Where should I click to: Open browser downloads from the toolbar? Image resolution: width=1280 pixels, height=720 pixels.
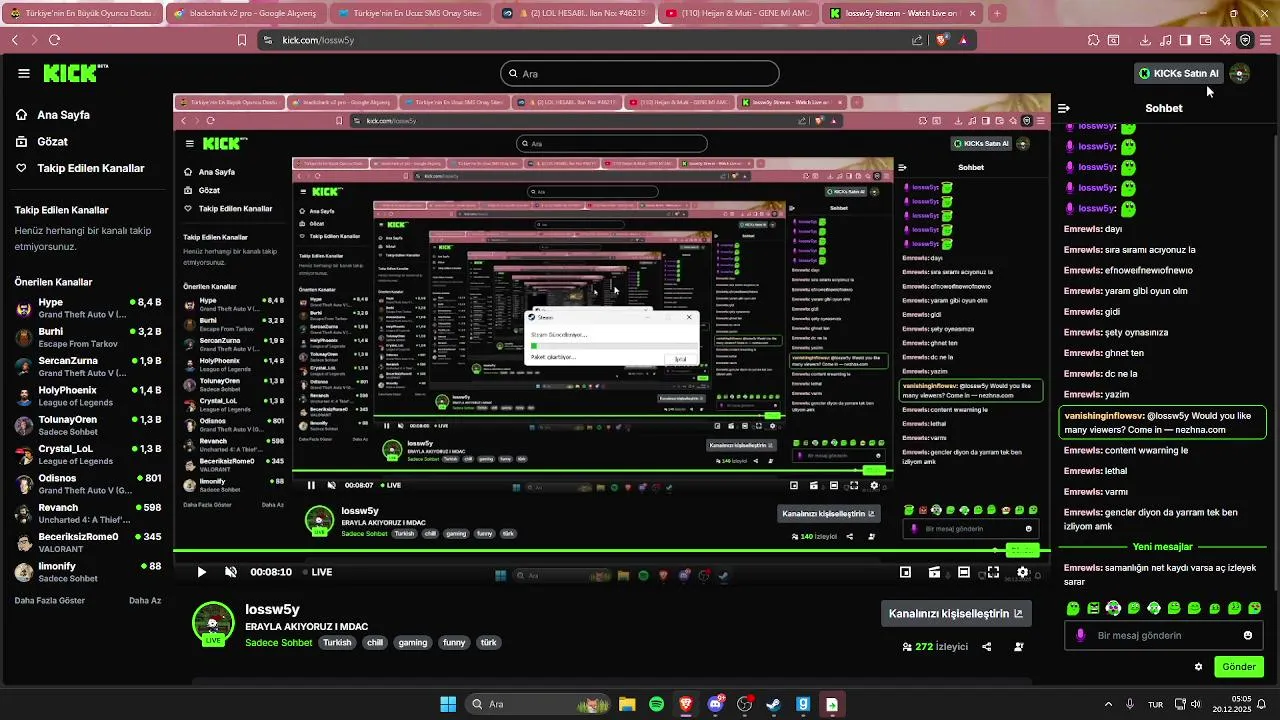pos(1145,40)
